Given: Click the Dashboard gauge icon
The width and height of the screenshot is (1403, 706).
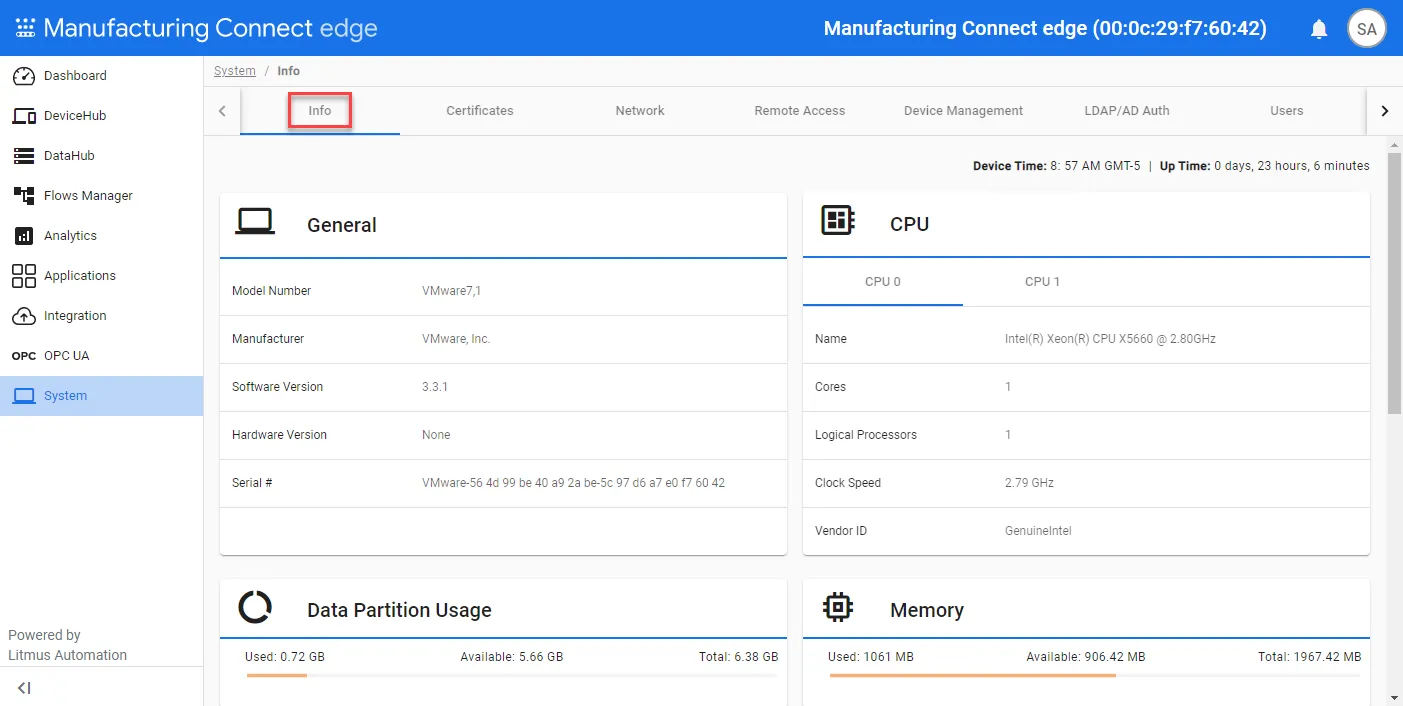Looking at the screenshot, I should (x=24, y=76).
